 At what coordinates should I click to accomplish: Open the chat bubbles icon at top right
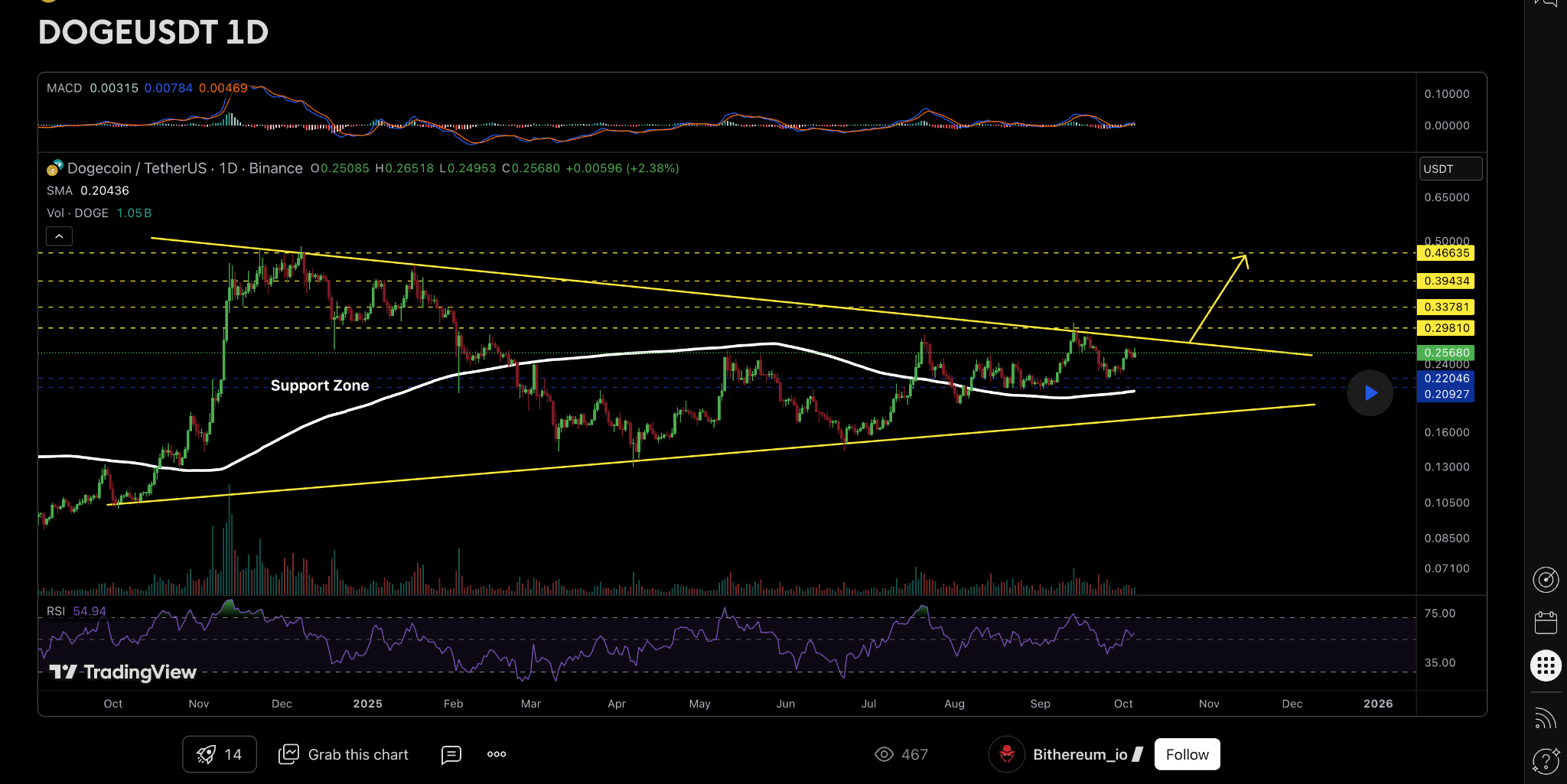point(1546,4)
